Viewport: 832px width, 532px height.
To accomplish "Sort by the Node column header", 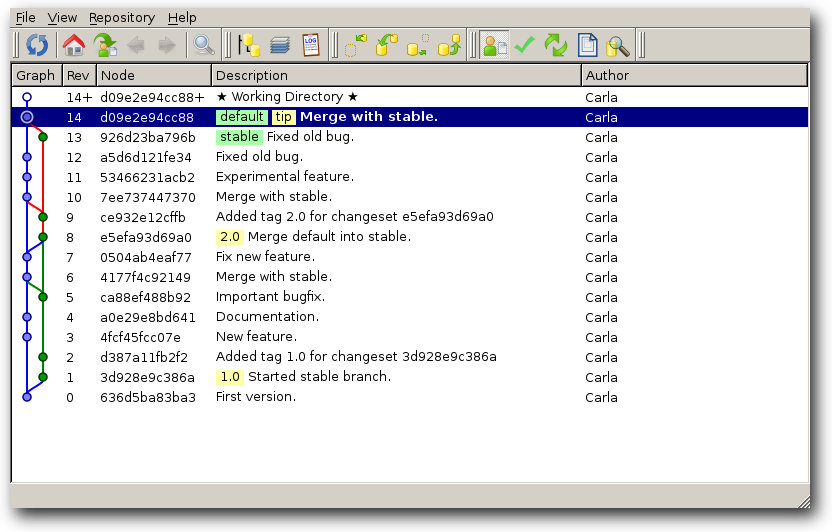I will click(154, 75).
